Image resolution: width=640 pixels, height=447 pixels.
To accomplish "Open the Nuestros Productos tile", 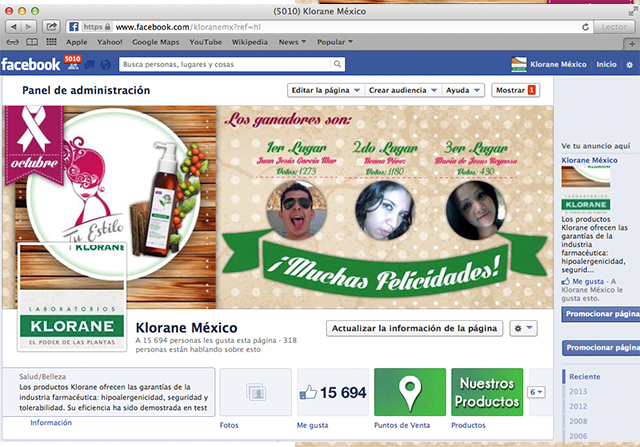I will 487,392.
